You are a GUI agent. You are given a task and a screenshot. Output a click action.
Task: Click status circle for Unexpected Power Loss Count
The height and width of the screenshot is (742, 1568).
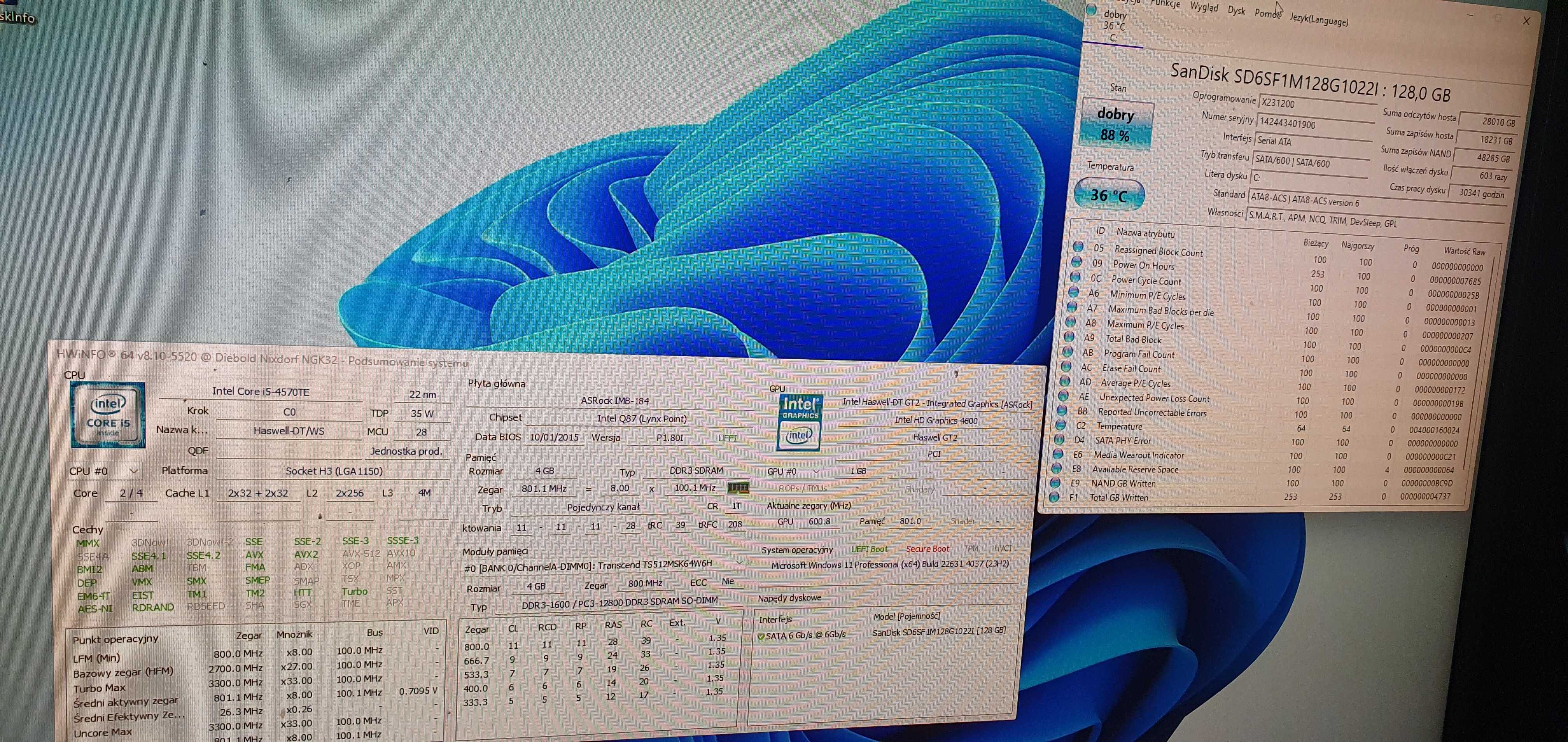(1063, 395)
